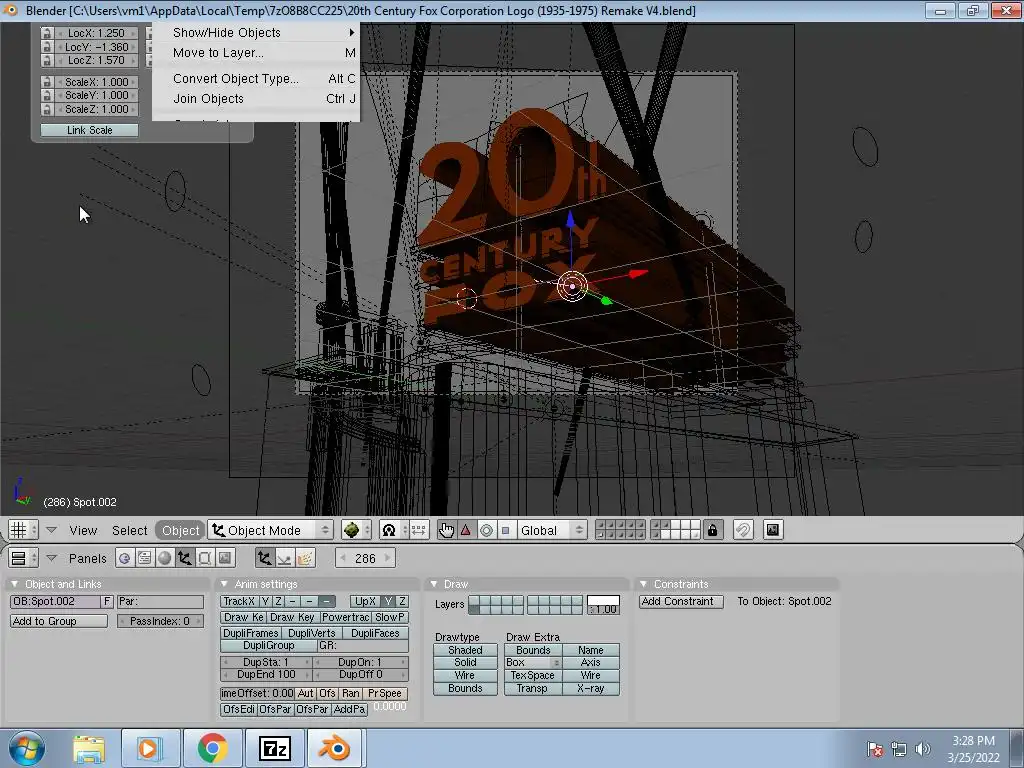Choose Join Objects menu entry

(256, 99)
